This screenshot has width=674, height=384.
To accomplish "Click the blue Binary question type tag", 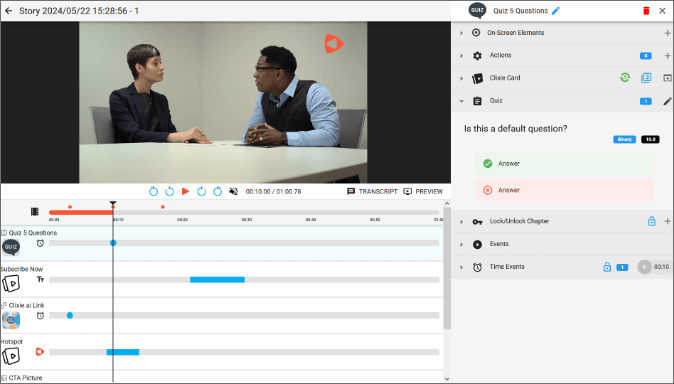I will coord(624,139).
